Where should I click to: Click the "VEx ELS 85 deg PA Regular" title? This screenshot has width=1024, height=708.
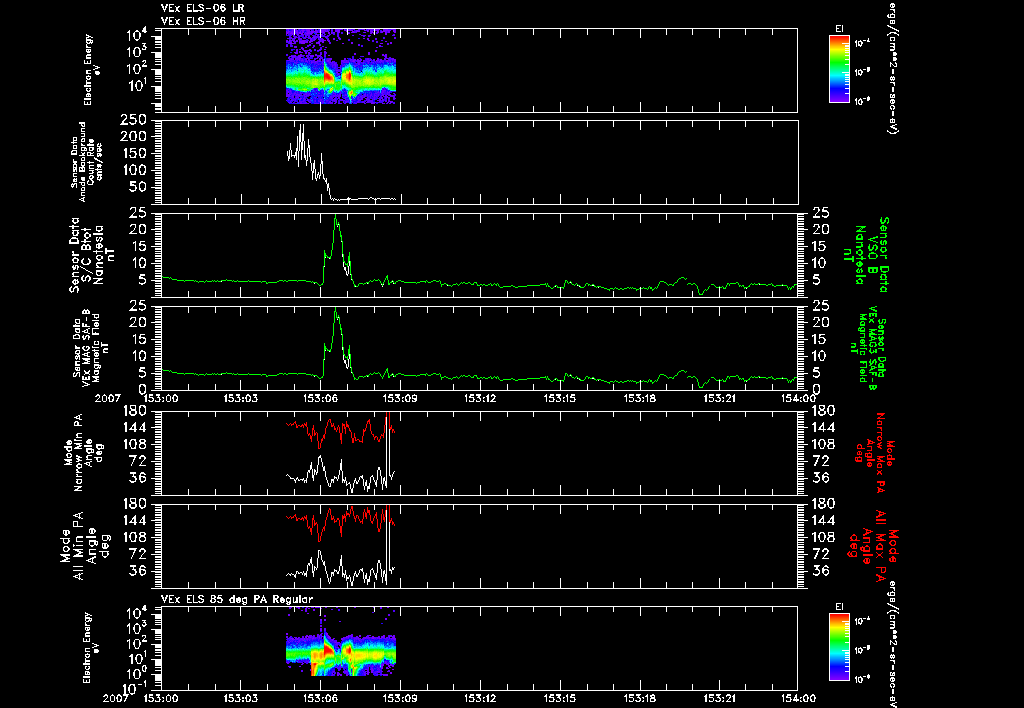pos(237,599)
